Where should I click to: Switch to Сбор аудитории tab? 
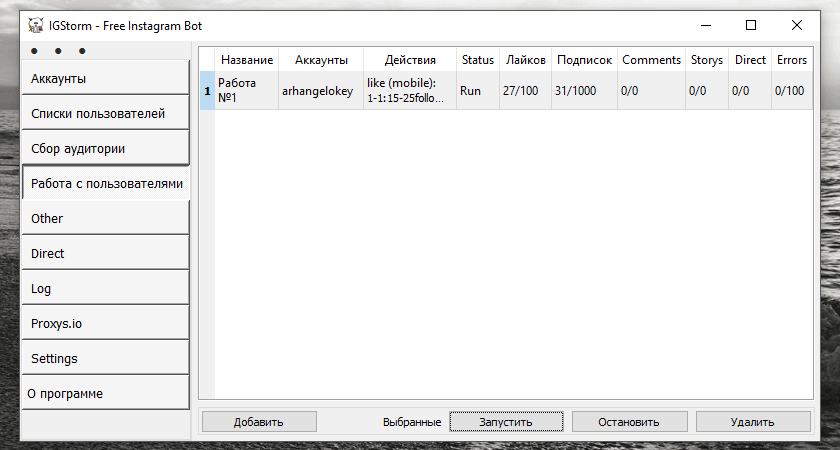click(106, 148)
